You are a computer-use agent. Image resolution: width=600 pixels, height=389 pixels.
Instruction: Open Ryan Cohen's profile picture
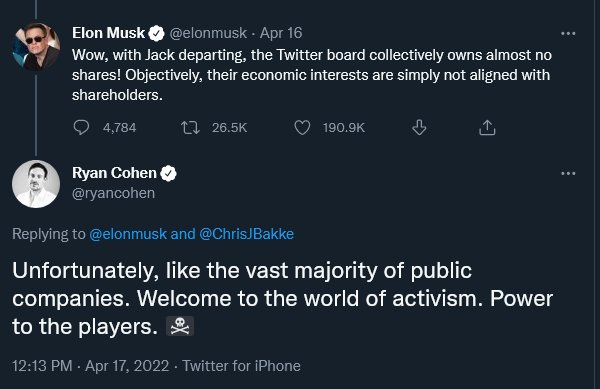point(36,184)
